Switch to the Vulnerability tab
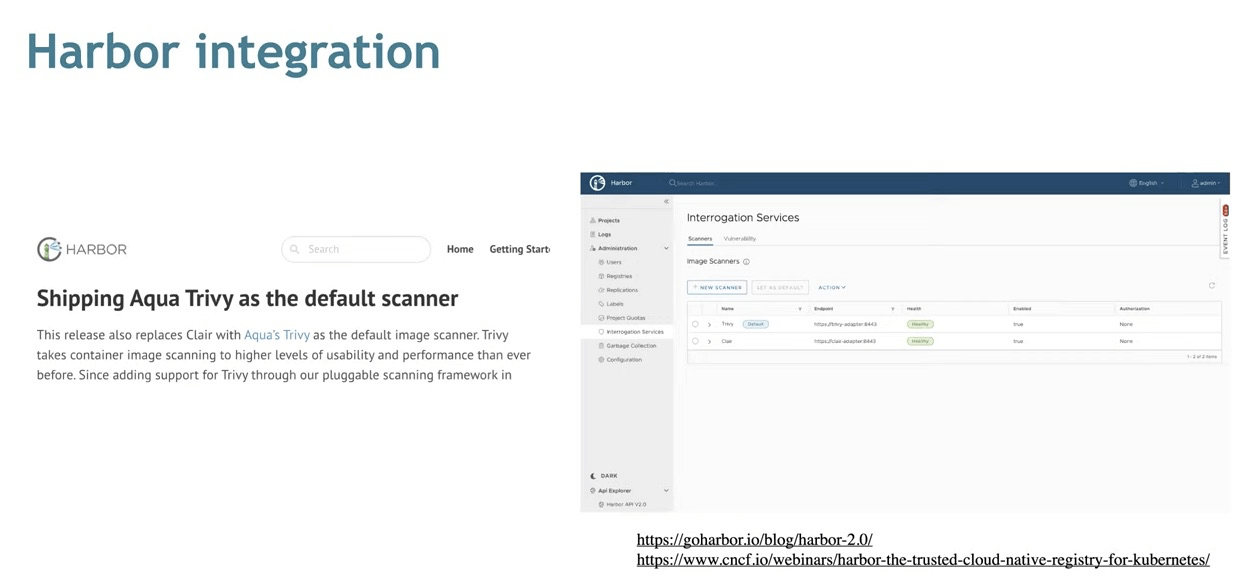Screen dimensions: 1246x585 click(x=740, y=239)
